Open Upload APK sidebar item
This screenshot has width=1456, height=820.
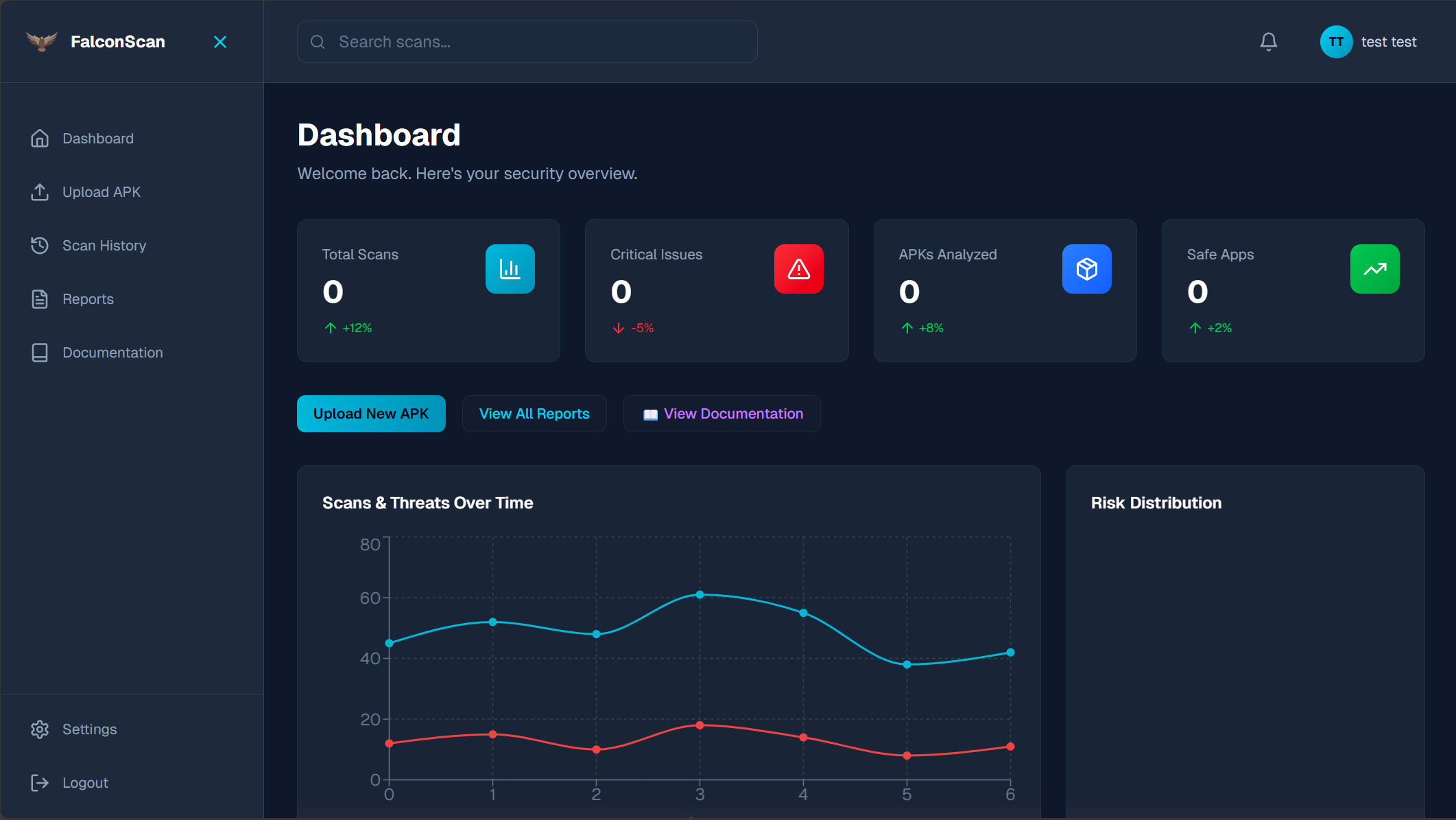[x=102, y=192]
